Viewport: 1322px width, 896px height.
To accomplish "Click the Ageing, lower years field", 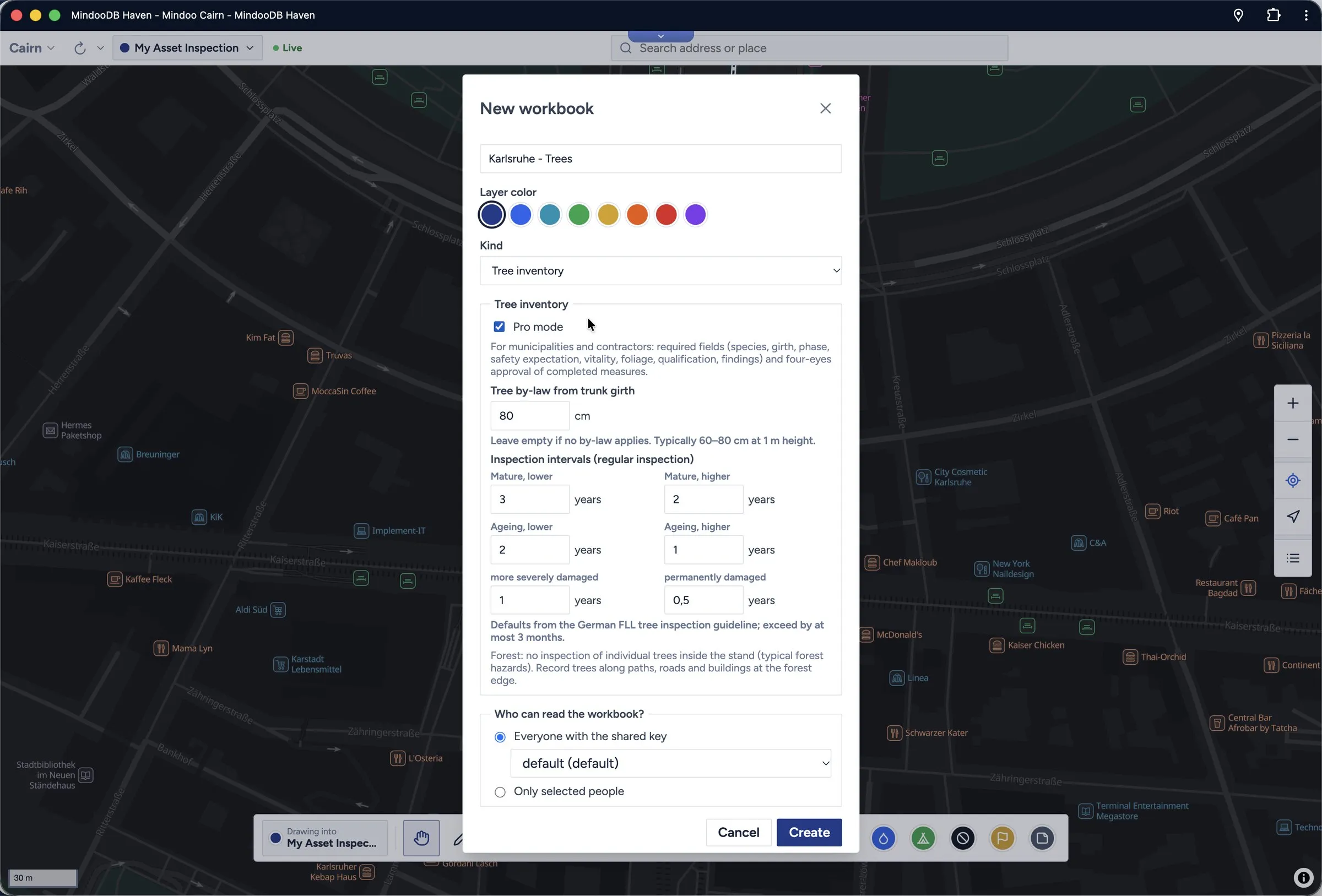I will (529, 550).
